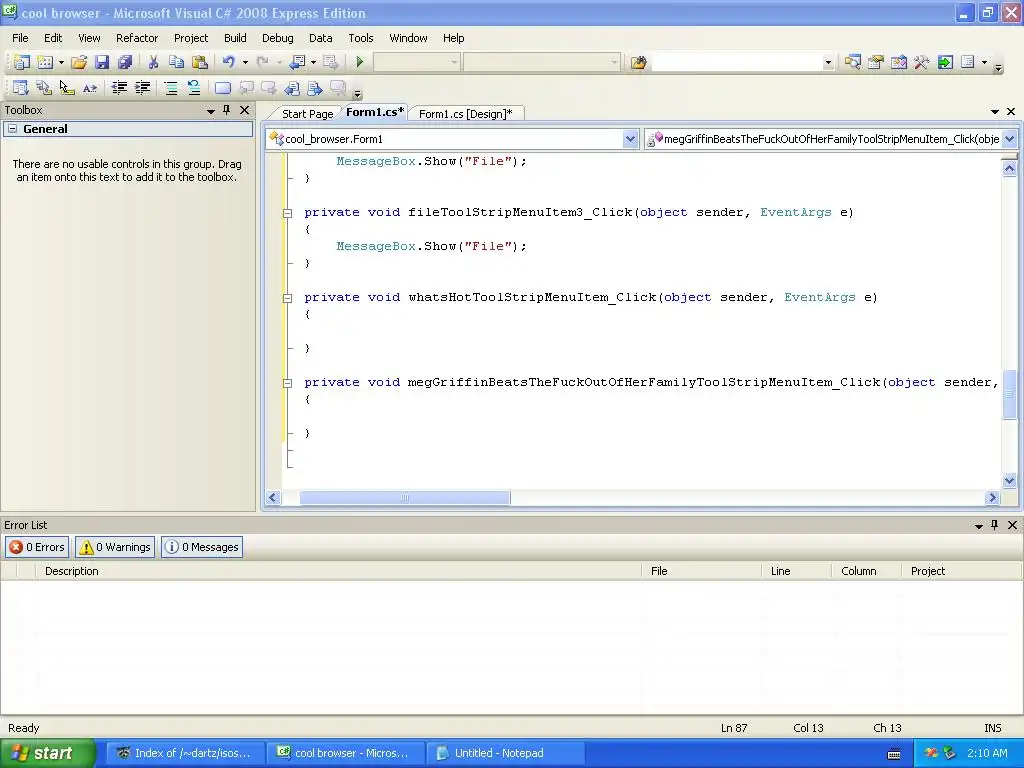Open the members dropdown for the current method
1024x768 pixels.
coord(1010,138)
